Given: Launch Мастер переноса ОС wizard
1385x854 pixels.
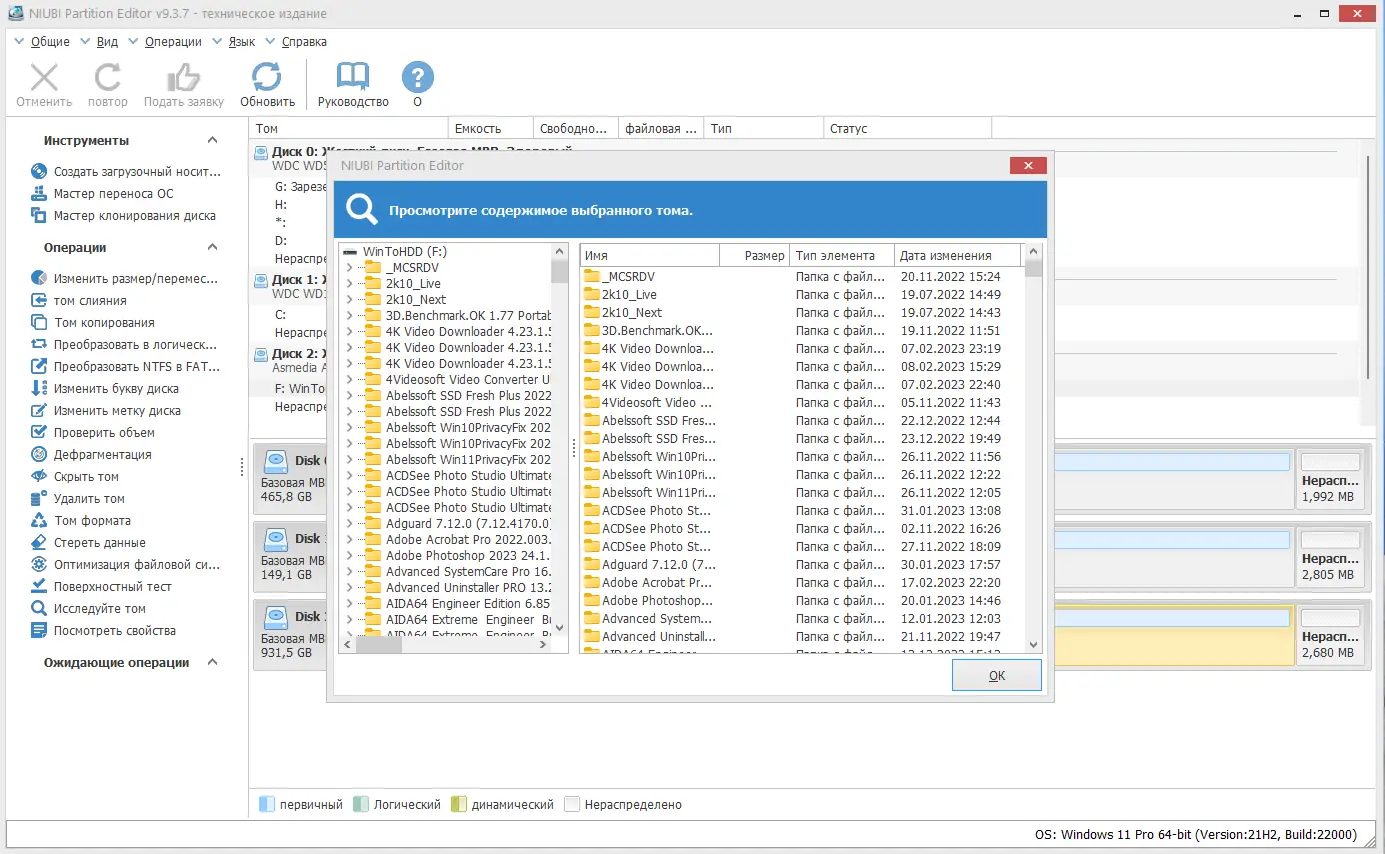Looking at the screenshot, I should 103,194.
